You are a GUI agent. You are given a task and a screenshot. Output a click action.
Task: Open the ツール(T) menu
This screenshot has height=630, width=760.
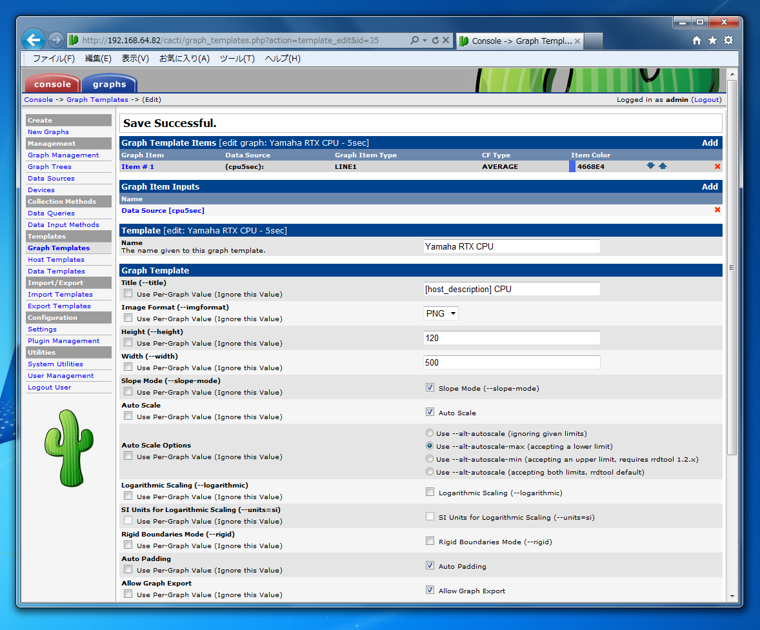237,59
